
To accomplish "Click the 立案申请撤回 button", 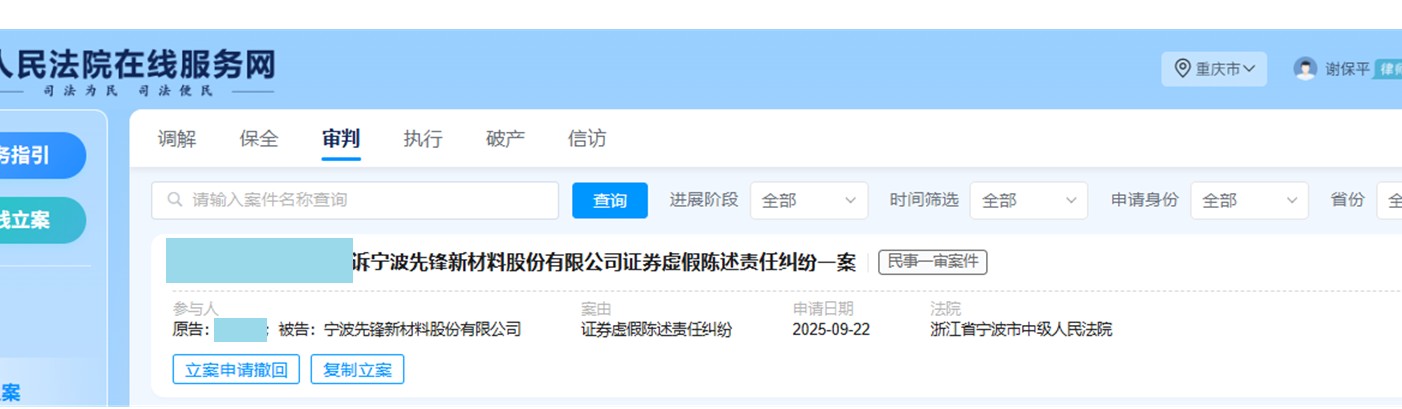I will click(x=236, y=370).
